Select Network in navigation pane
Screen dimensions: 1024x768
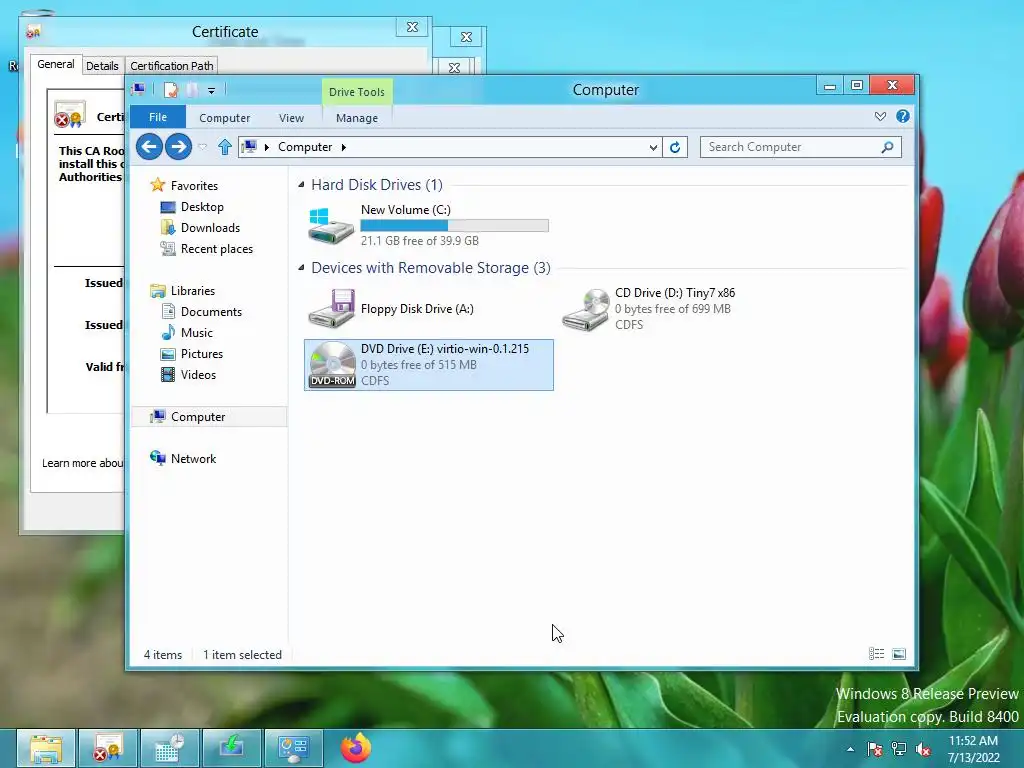pos(193,458)
